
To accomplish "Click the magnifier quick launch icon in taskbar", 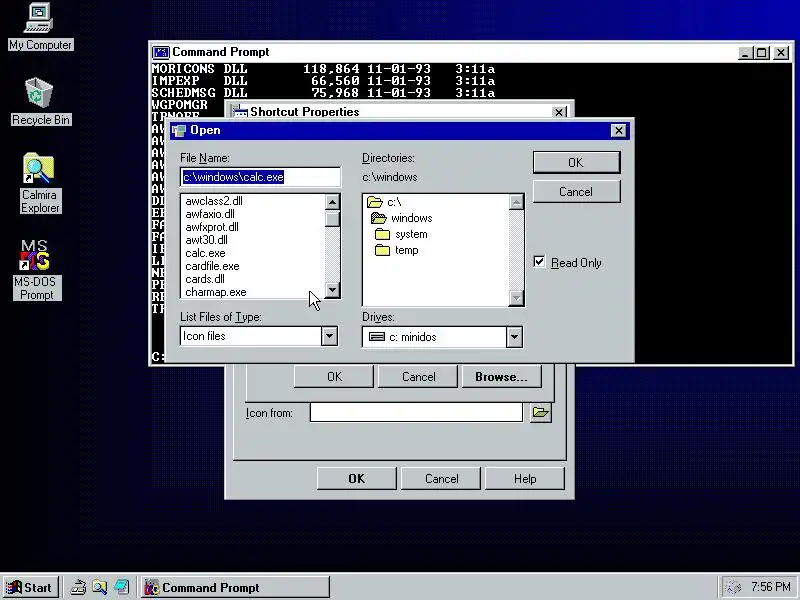I will tap(99, 587).
